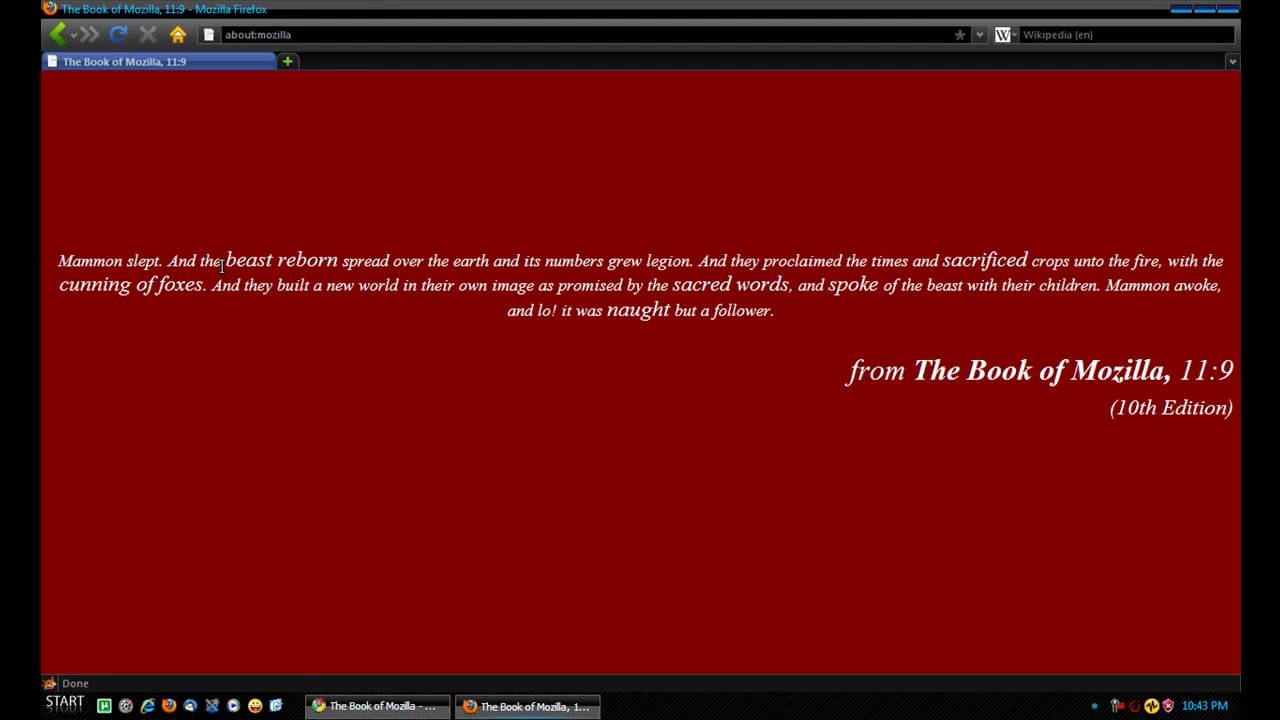Open the Wikipedia search engine selector
Viewport: 1280px width, 720px height.
(1005, 34)
